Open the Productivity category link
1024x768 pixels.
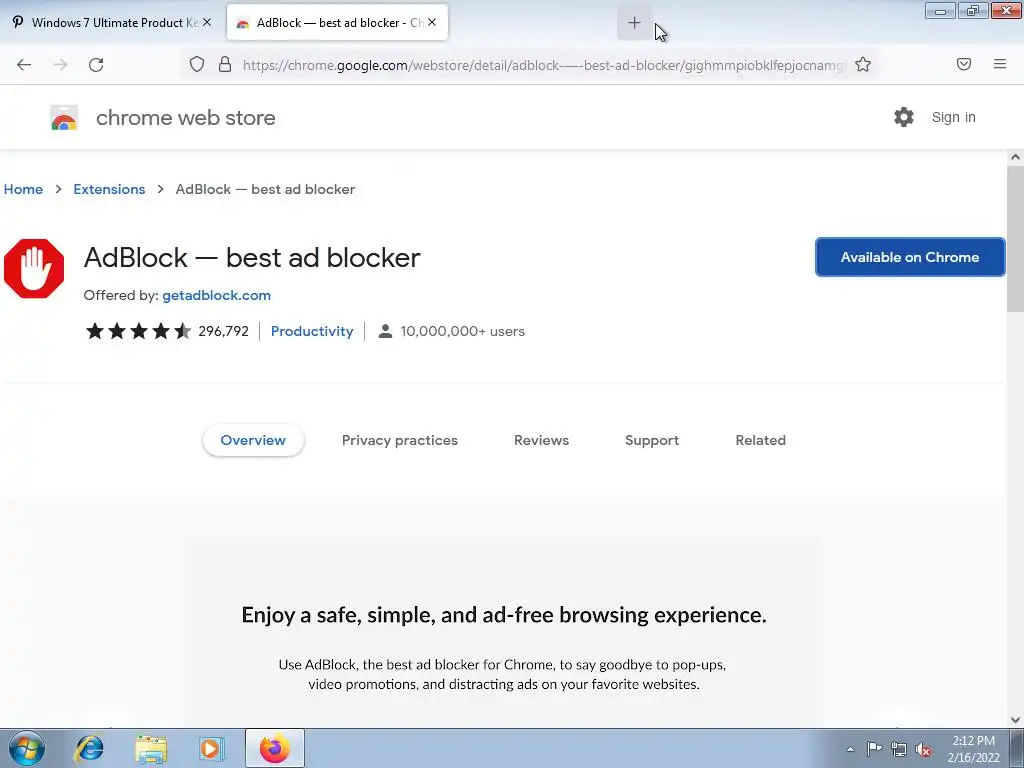coord(312,331)
